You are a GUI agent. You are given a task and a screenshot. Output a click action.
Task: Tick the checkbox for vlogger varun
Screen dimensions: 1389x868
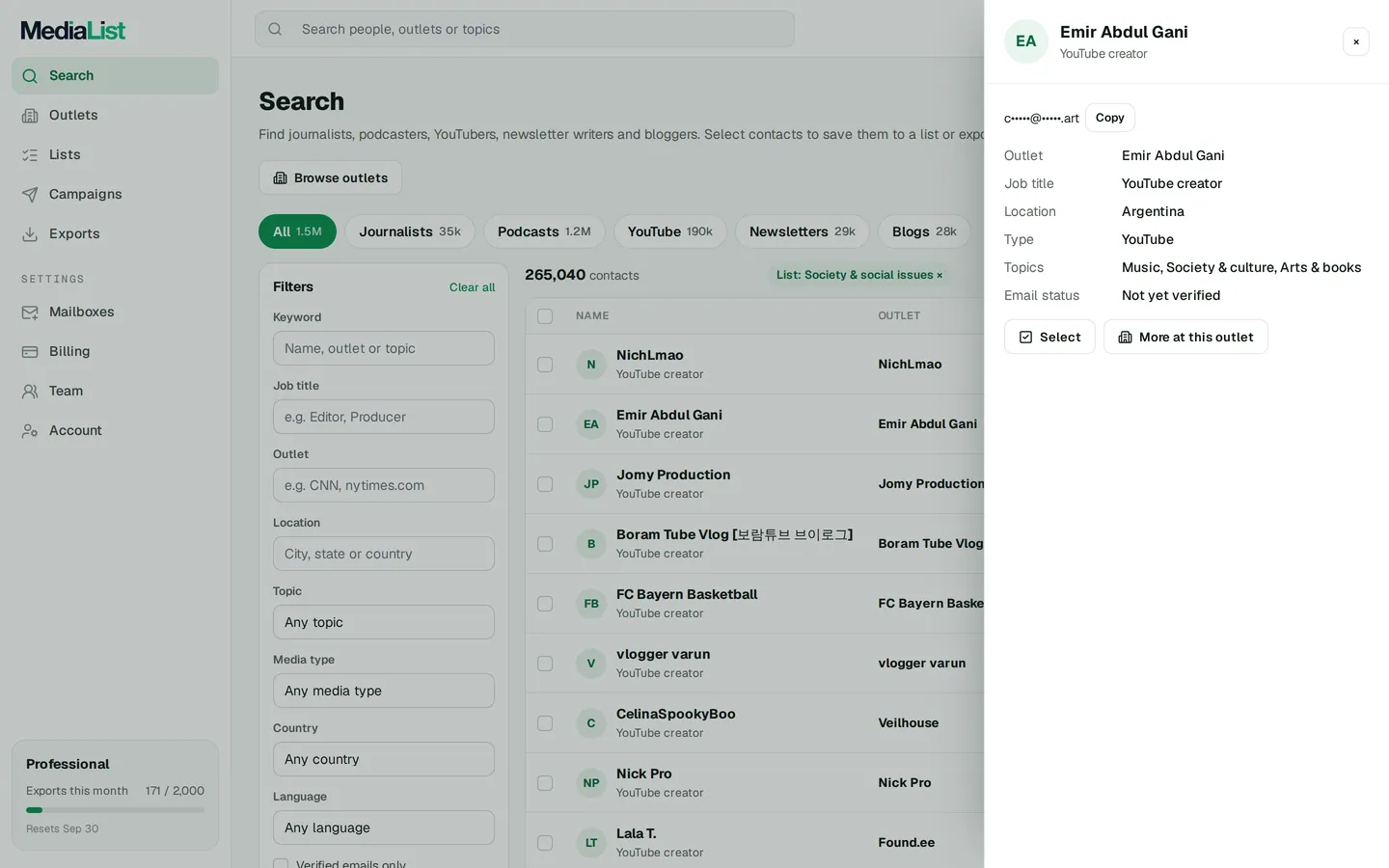click(545, 664)
